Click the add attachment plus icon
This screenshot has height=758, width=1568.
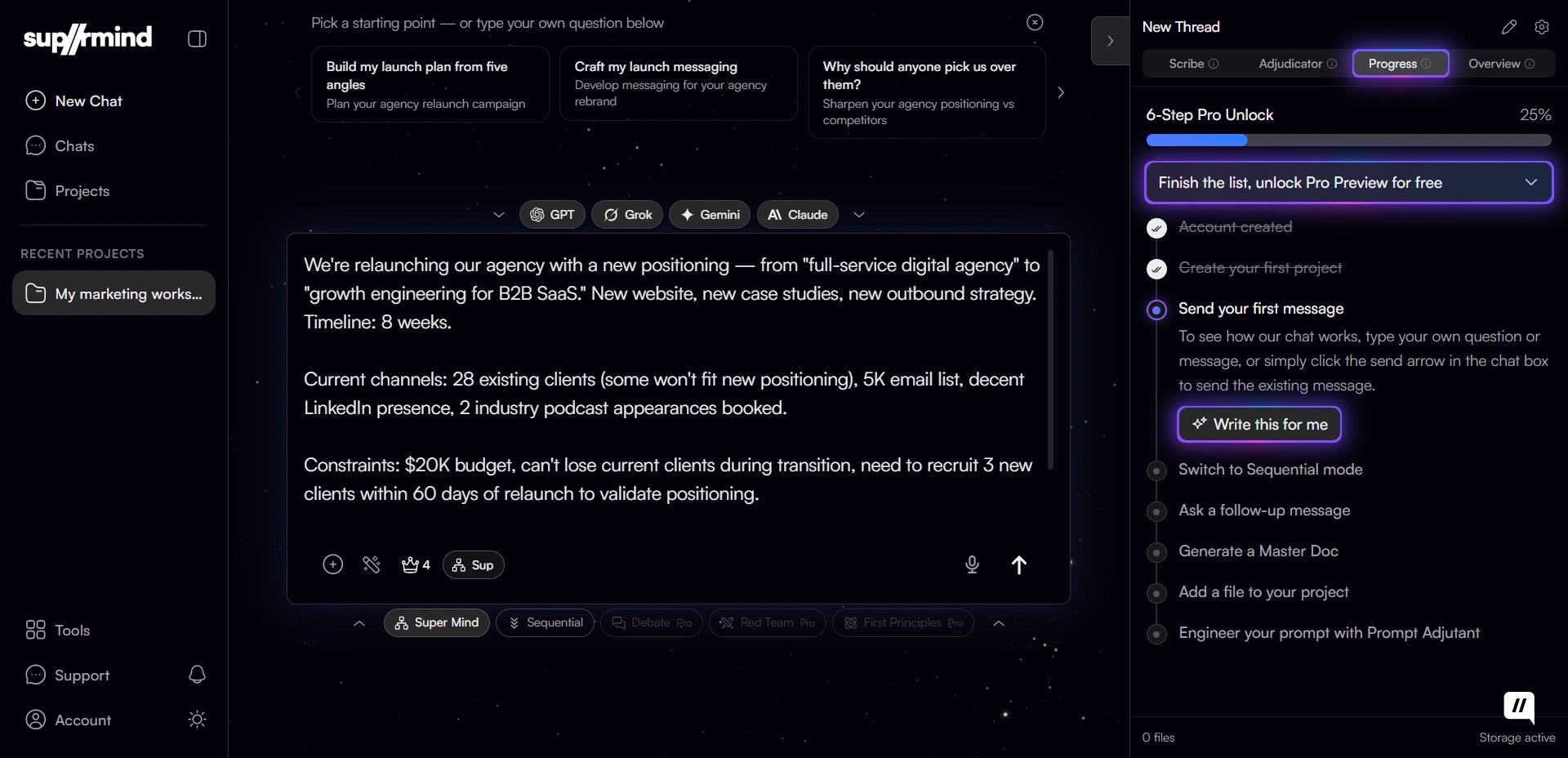[332, 564]
